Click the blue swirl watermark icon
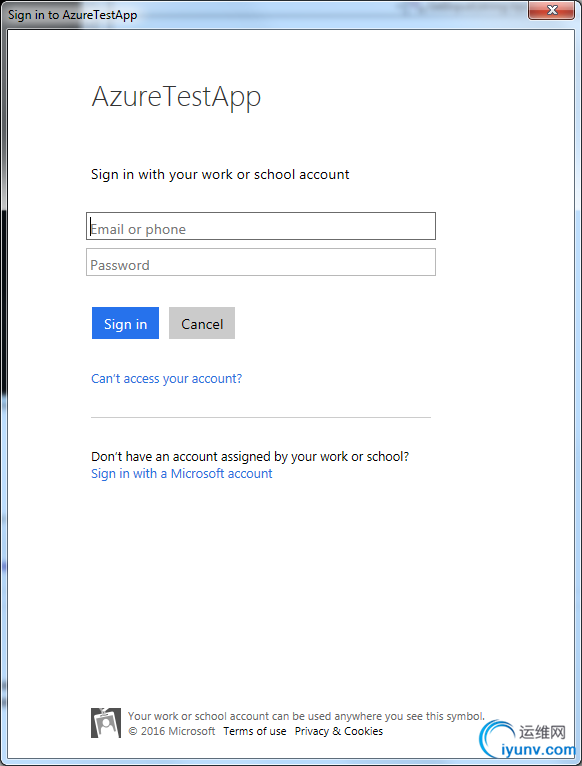The width and height of the screenshot is (582, 766). [497, 739]
